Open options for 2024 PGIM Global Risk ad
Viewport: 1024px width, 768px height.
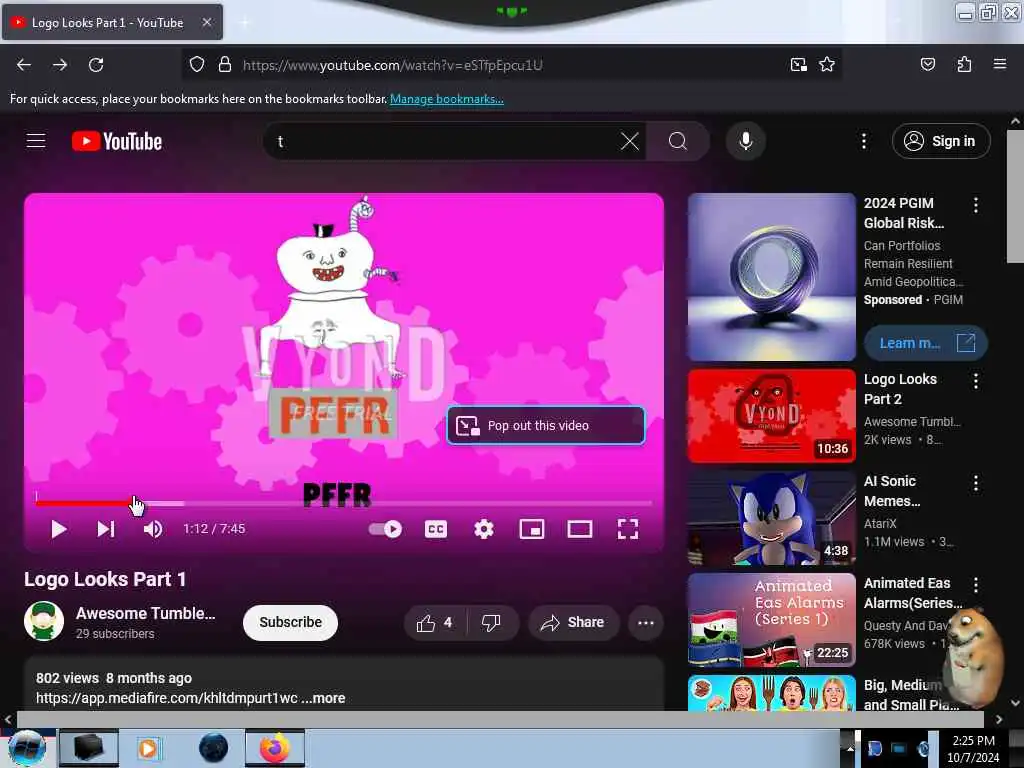976,205
